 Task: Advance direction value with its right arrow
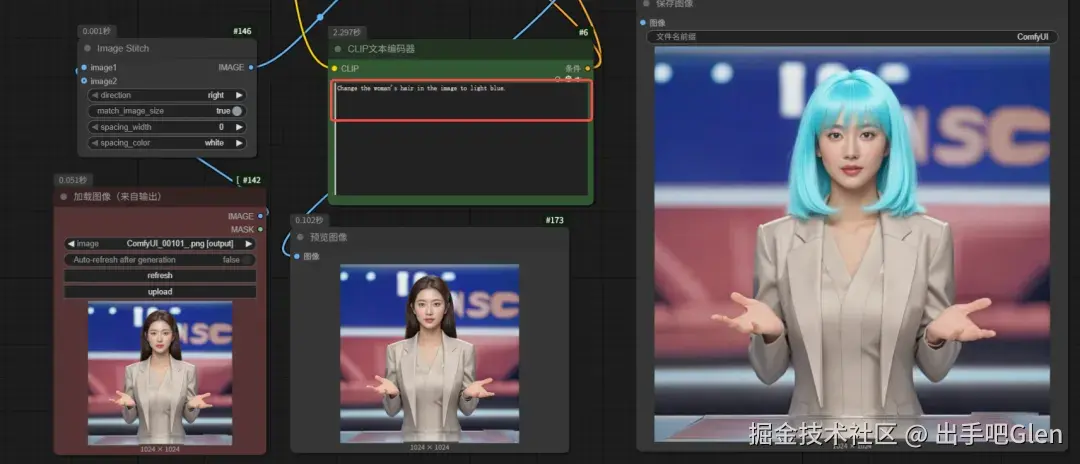(x=239, y=95)
